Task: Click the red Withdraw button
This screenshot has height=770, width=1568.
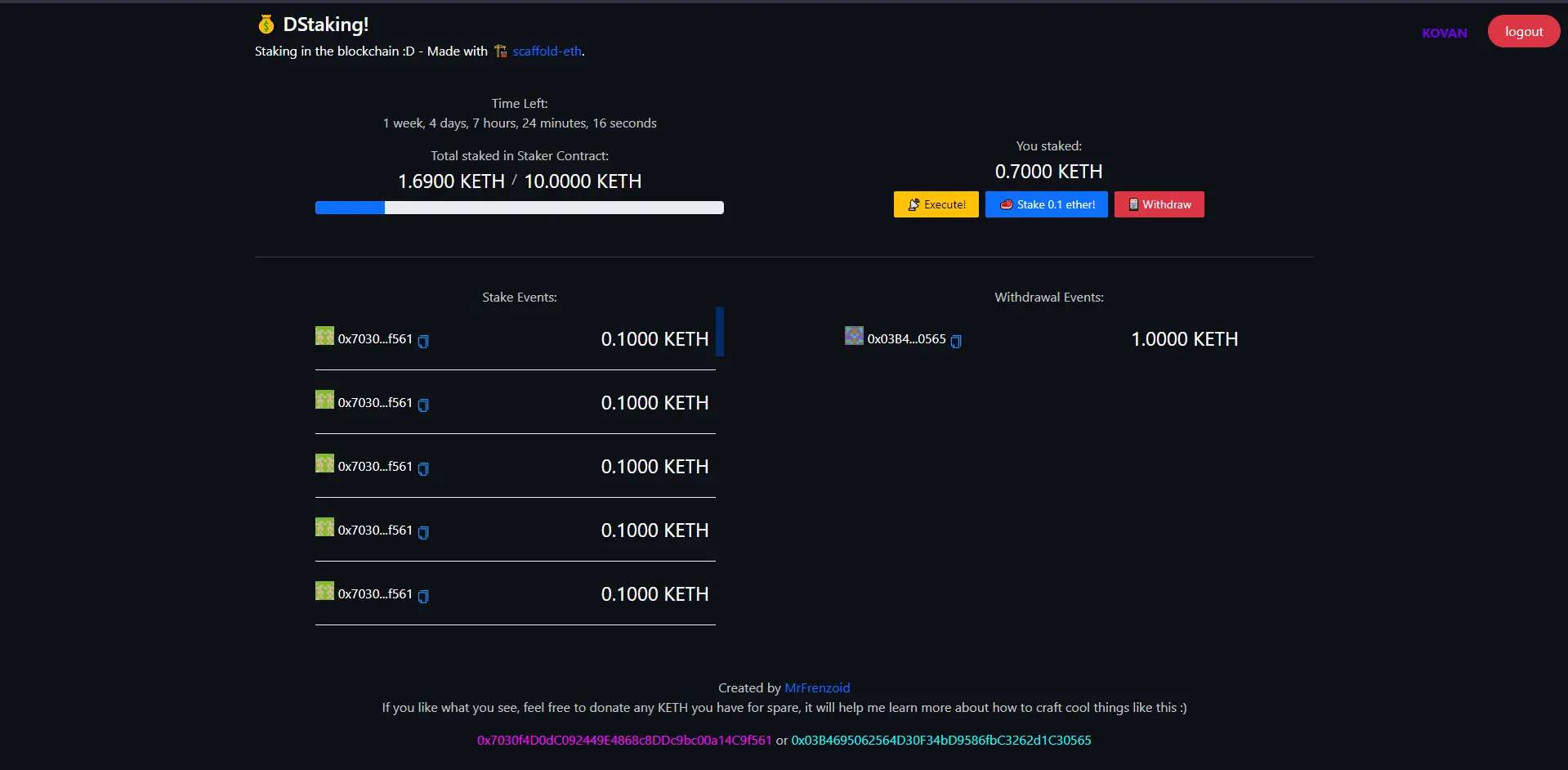Action: click(1159, 204)
